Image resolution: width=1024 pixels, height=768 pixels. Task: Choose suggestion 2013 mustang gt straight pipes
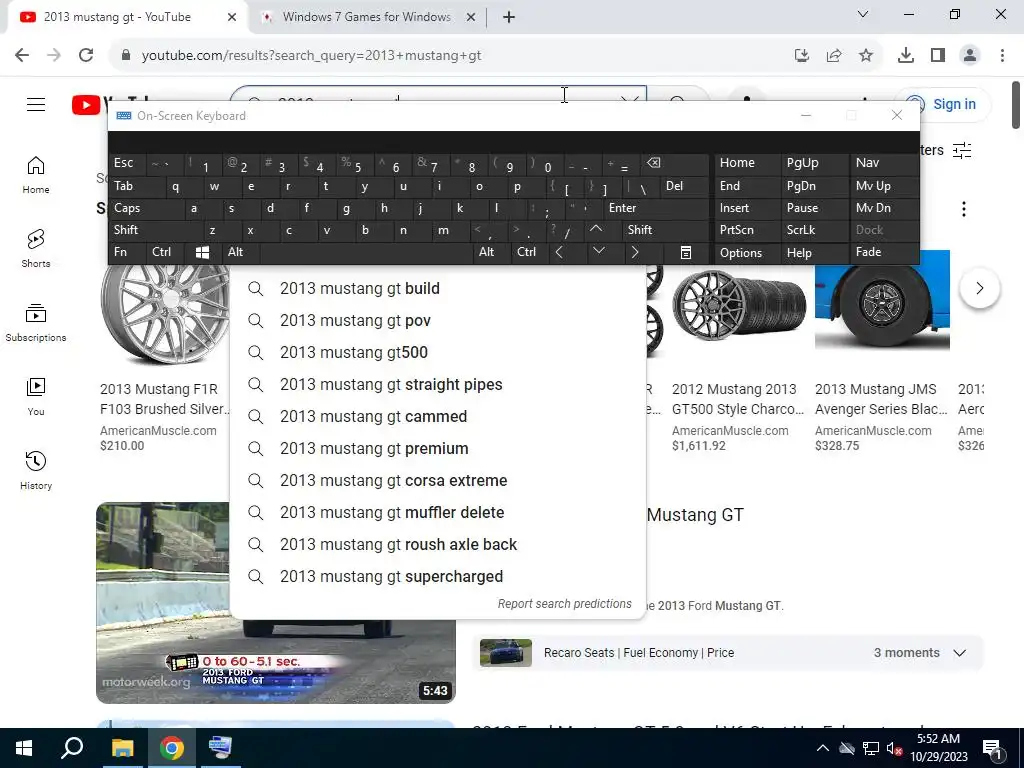438,385
